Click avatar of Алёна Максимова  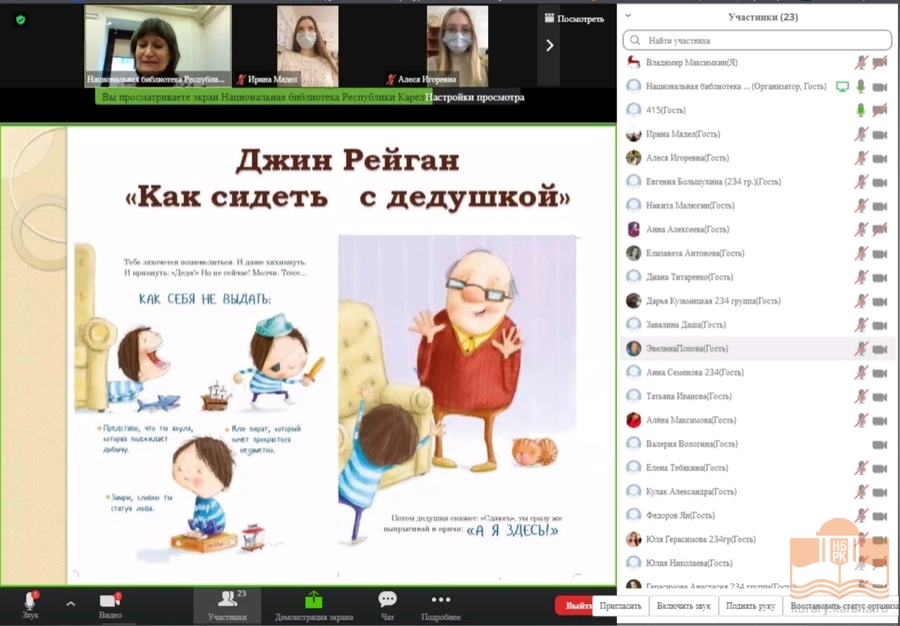[x=633, y=420]
